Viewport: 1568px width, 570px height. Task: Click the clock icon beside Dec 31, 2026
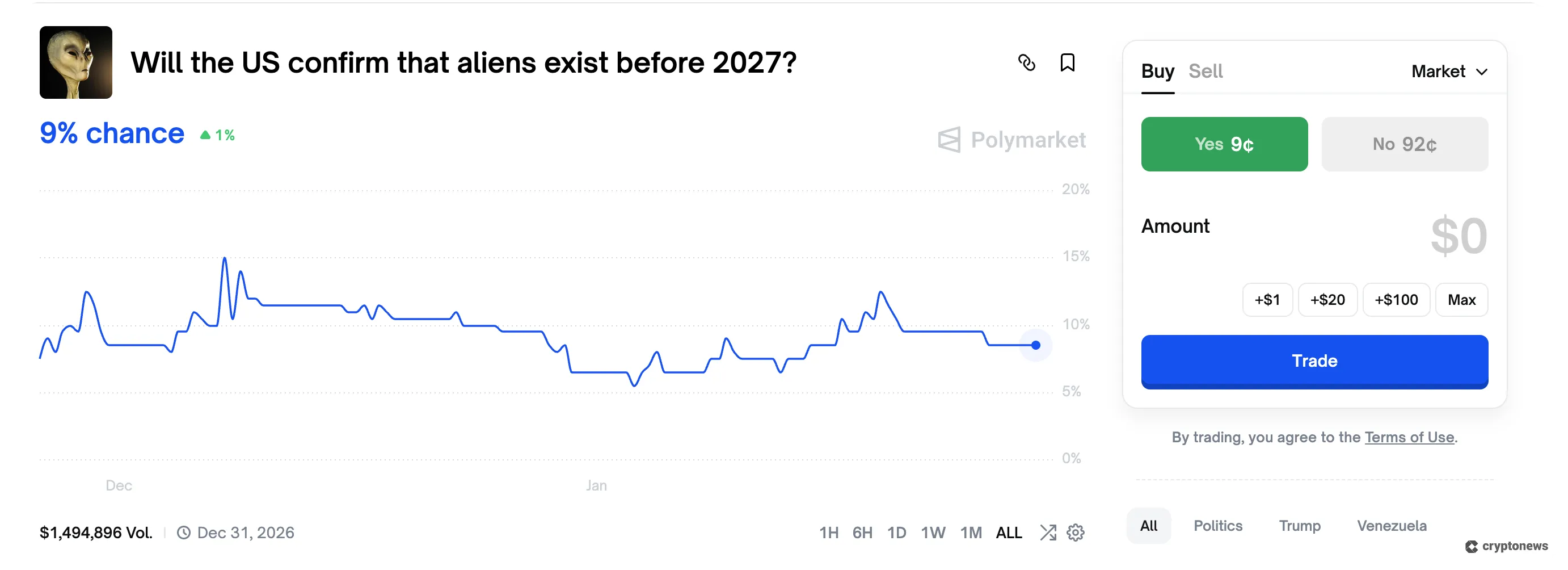click(183, 533)
